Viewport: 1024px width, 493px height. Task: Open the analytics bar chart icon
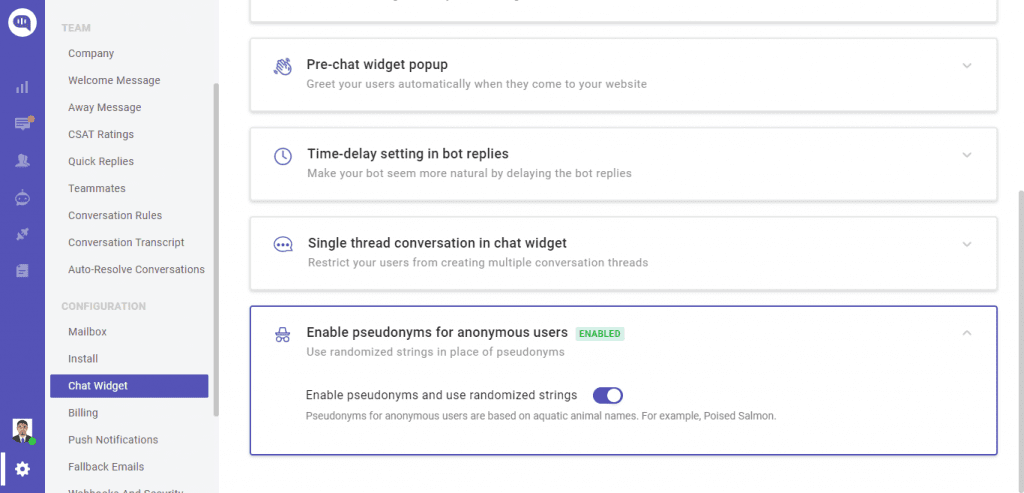coord(22,87)
